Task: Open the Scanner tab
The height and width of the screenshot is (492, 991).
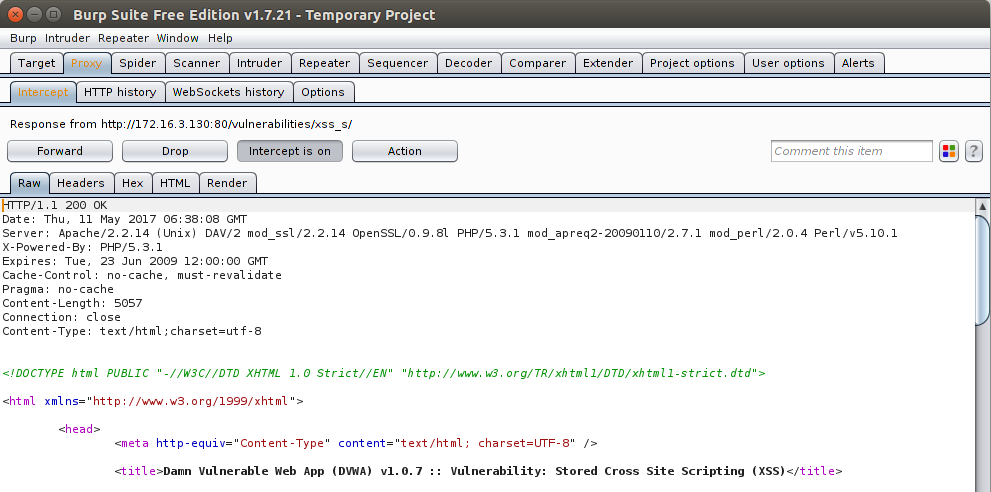Action: (x=197, y=63)
